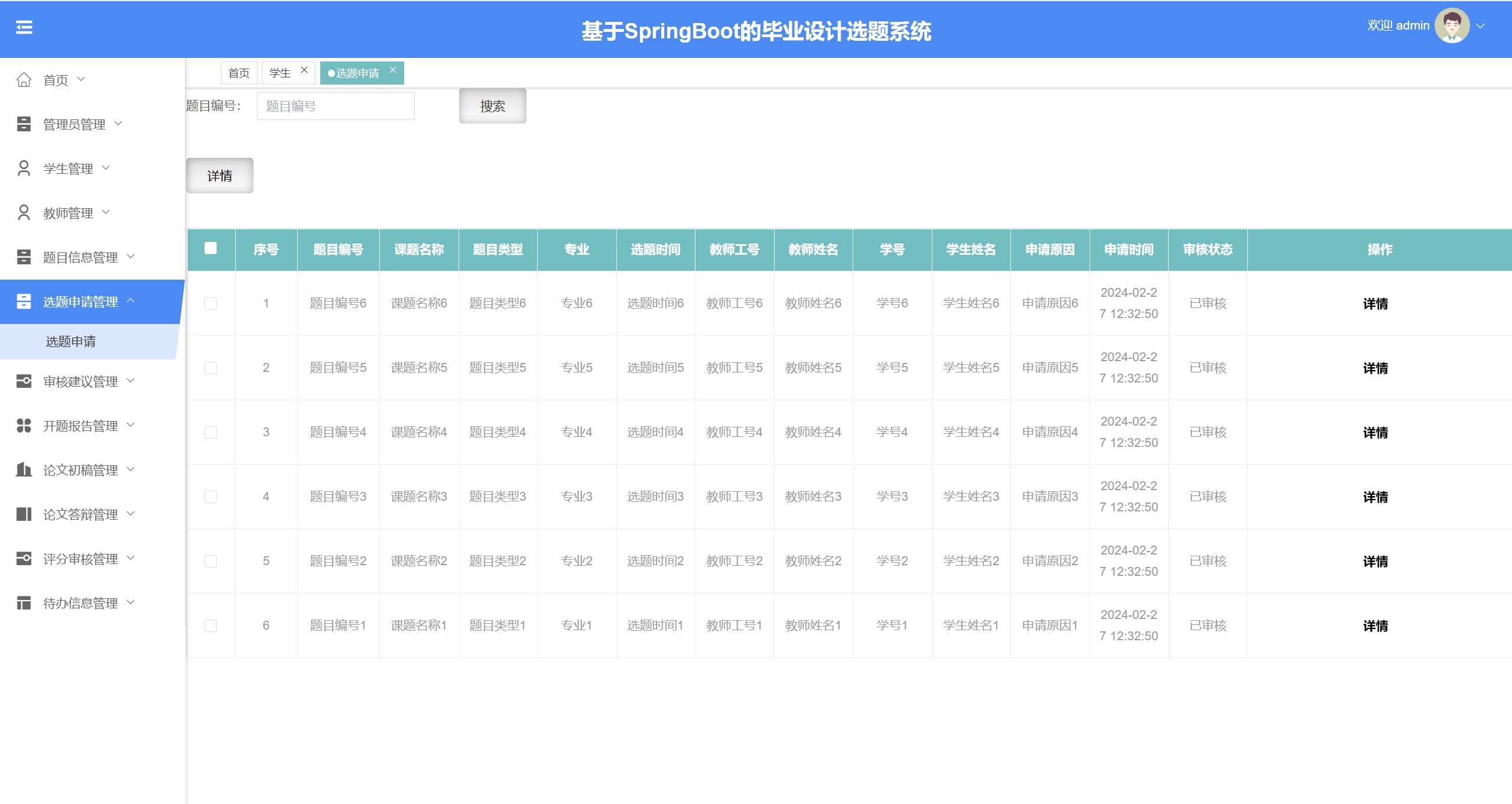Expand the 论文答辩管理 chevron
The height and width of the screenshot is (804, 1512).
click(x=131, y=514)
